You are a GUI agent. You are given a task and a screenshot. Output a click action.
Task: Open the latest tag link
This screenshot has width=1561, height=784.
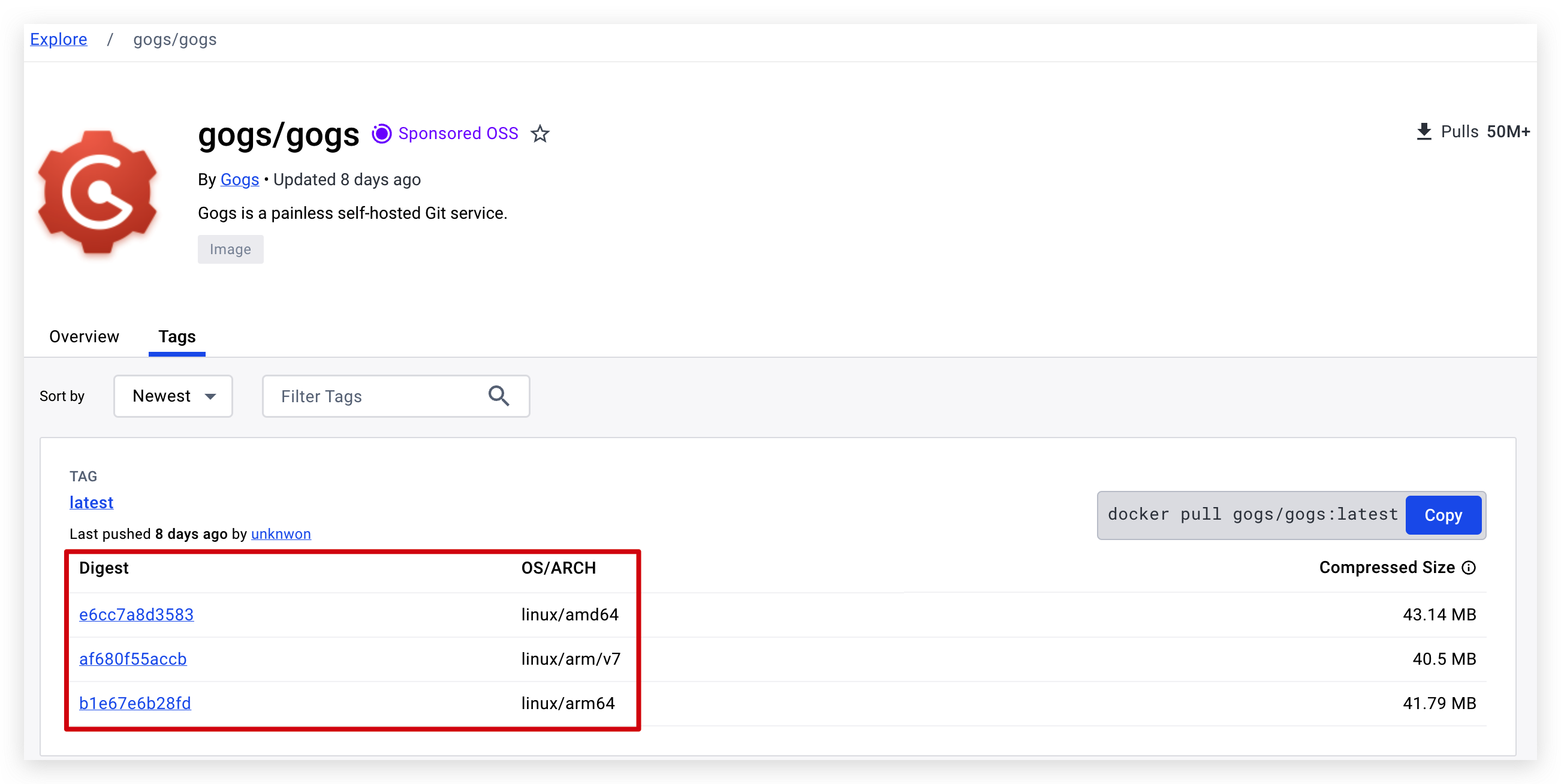click(x=92, y=502)
